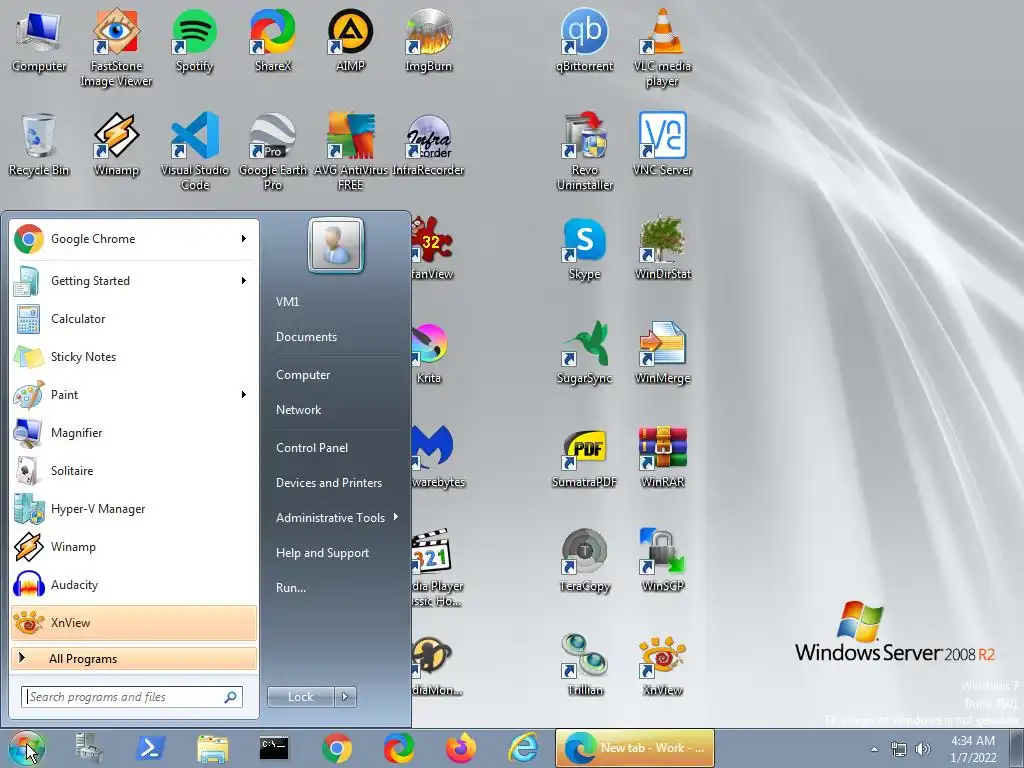The width and height of the screenshot is (1024, 768).
Task: Expand Paint recent files arrow
Action: pyautogui.click(x=244, y=394)
